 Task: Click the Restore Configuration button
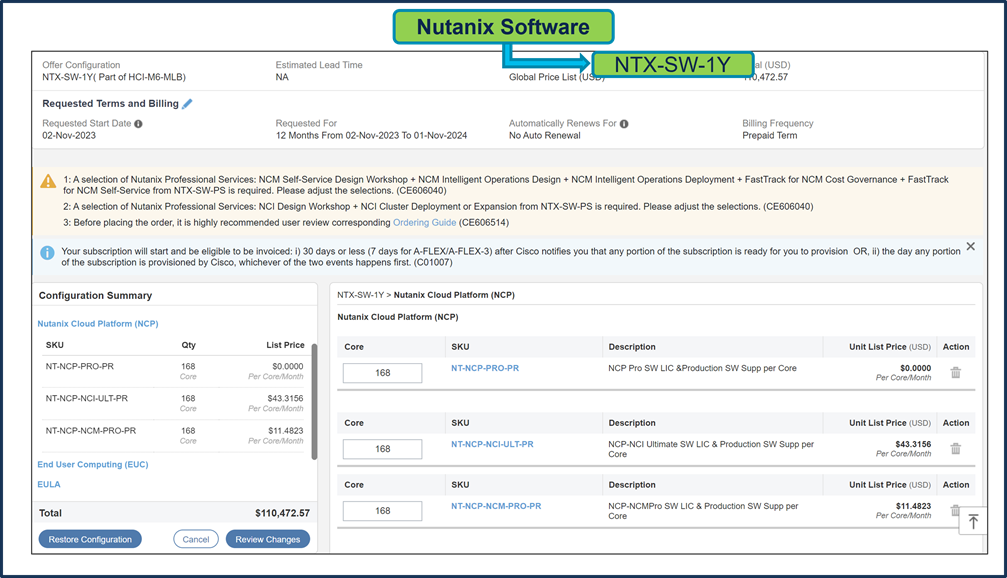point(90,539)
